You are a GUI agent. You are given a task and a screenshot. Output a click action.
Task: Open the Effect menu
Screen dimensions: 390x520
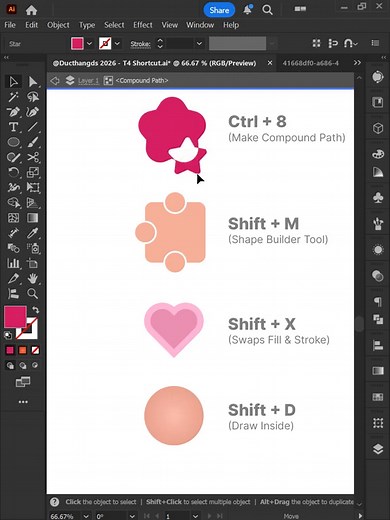[143, 25]
